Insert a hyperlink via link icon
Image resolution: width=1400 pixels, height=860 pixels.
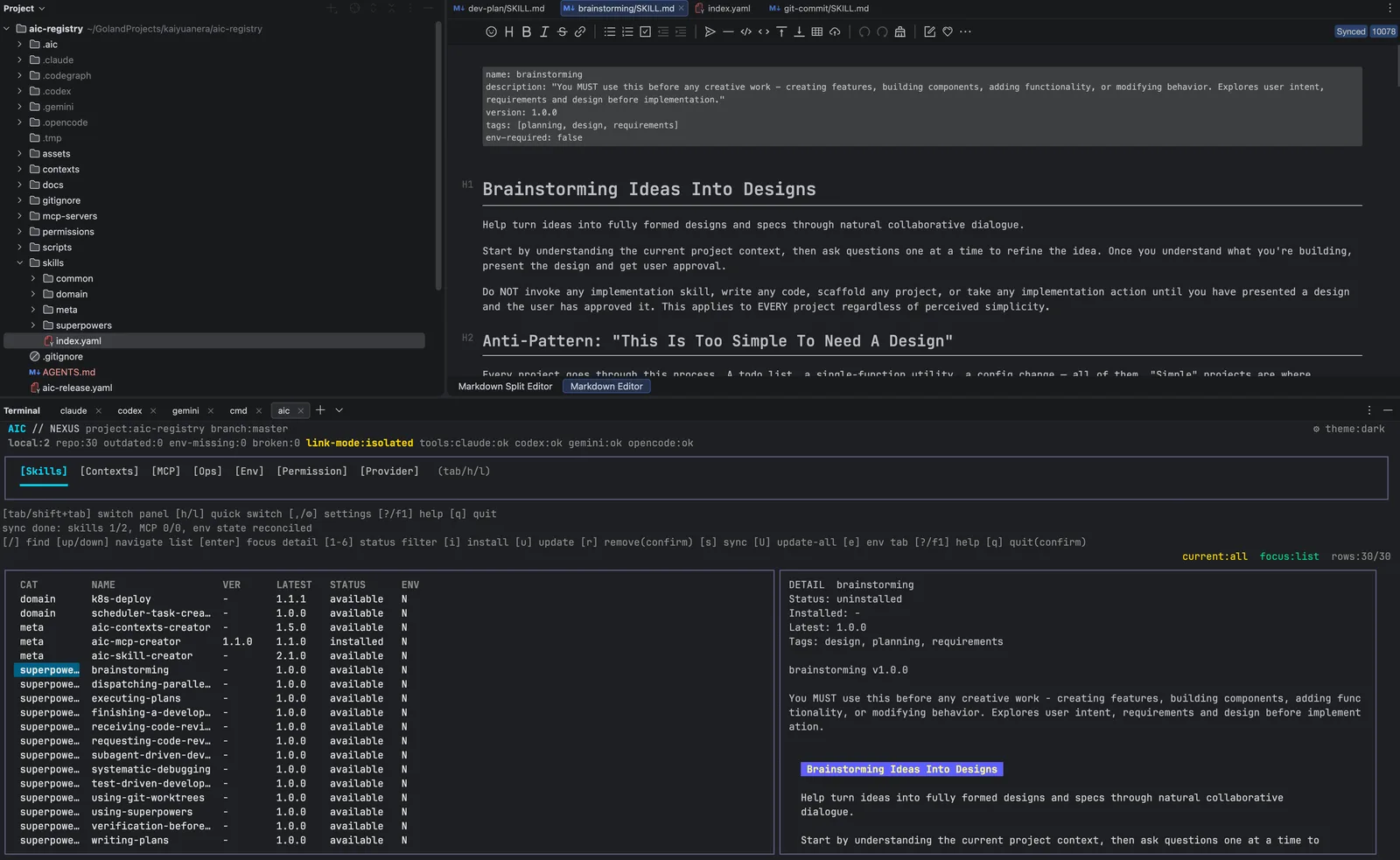tap(579, 31)
